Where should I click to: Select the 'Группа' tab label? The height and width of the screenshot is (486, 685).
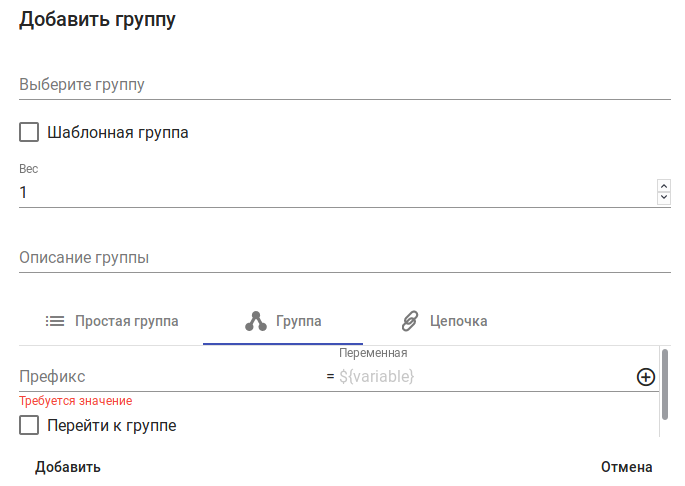point(299,321)
